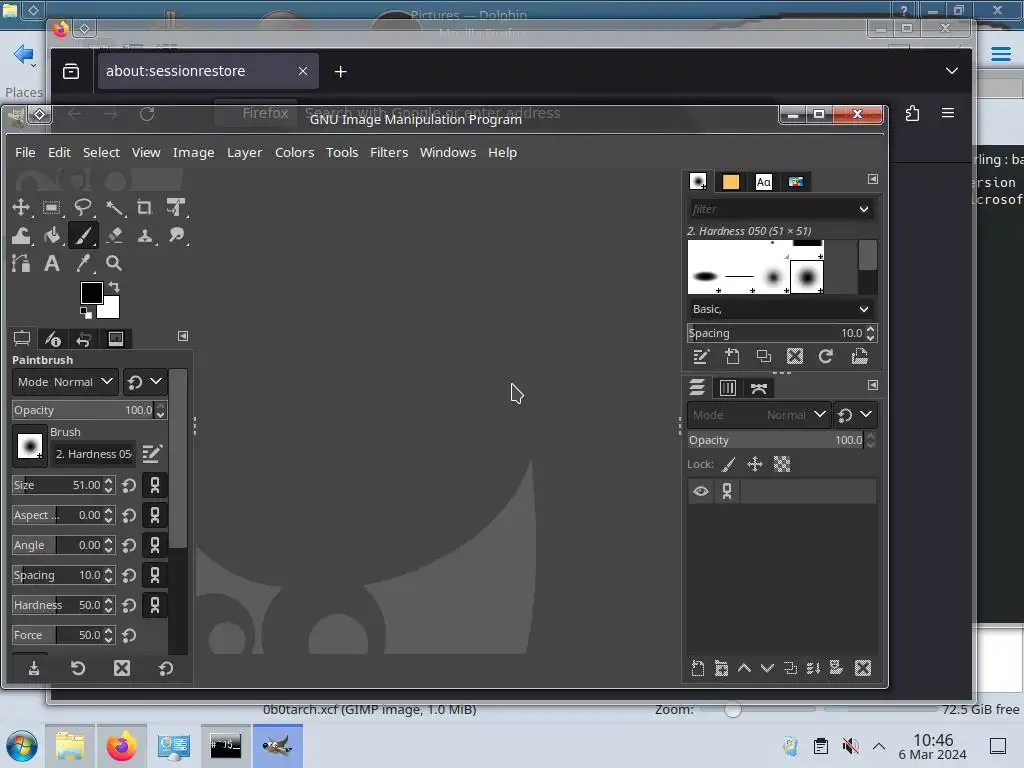Image resolution: width=1024 pixels, height=768 pixels.
Task: Select the Paths tool
Action: [x=21, y=264]
